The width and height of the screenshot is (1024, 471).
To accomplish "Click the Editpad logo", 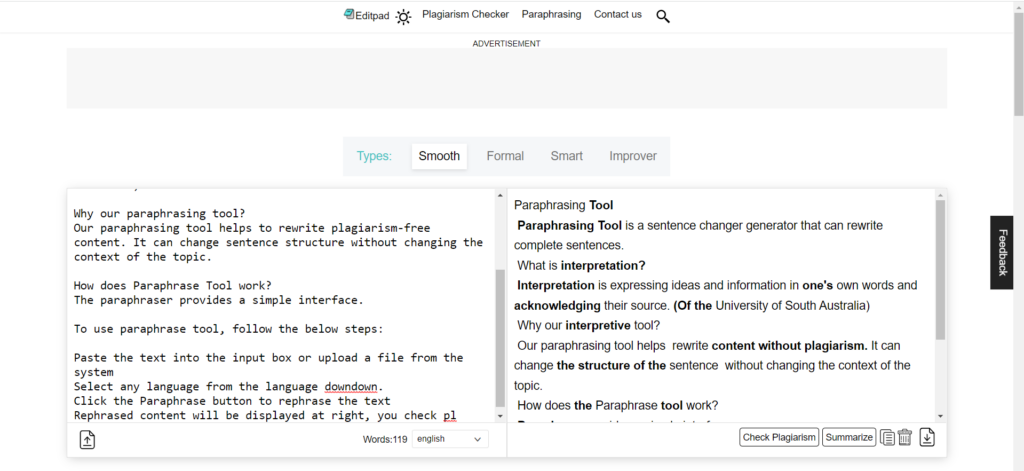I will [x=366, y=15].
